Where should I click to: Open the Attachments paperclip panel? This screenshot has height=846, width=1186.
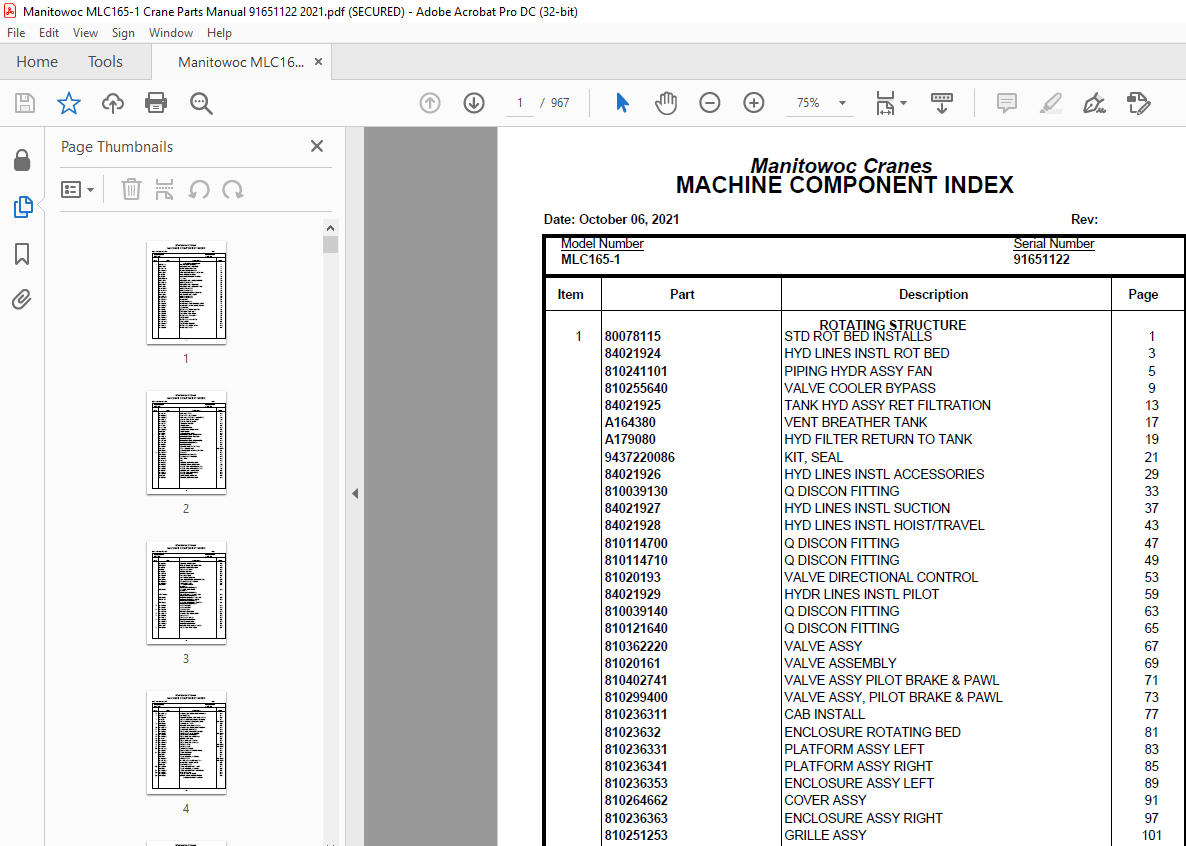(x=22, y=300)
